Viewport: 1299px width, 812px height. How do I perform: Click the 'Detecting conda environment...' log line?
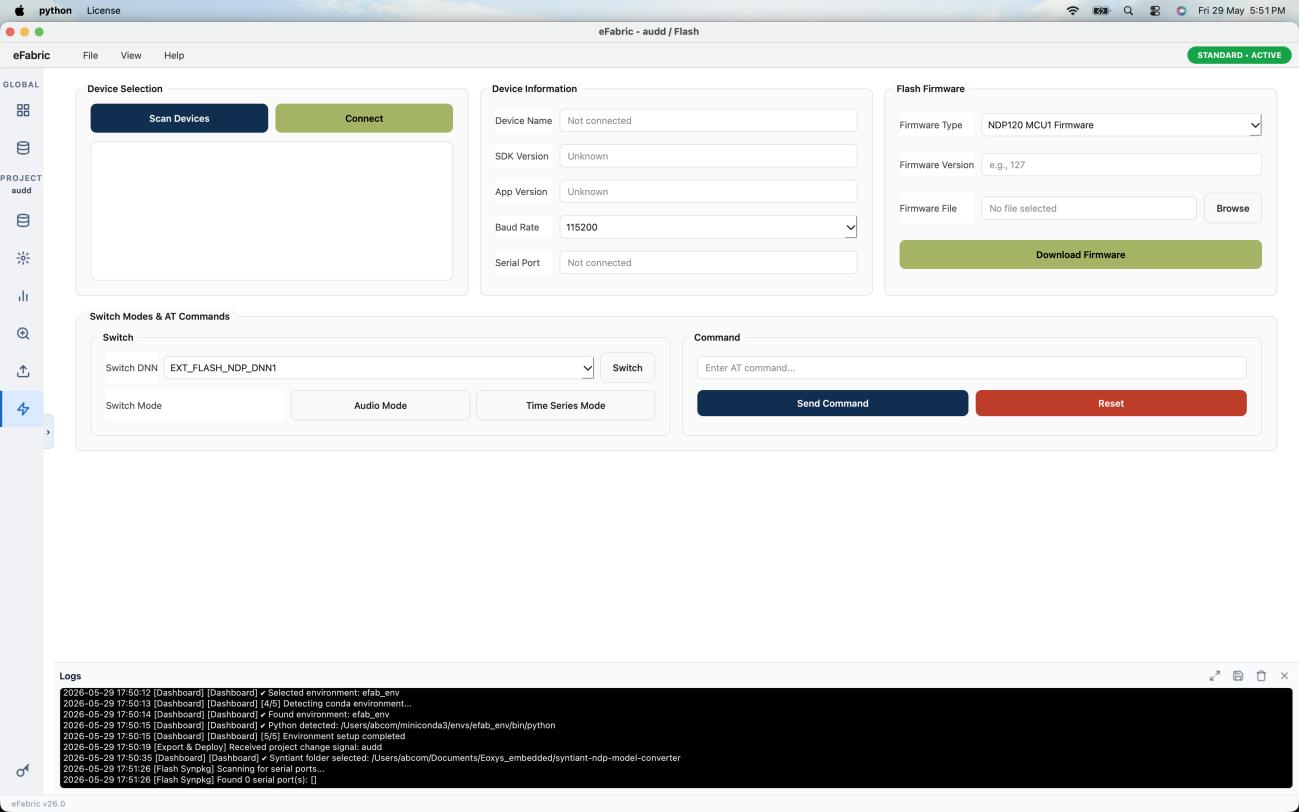click(237, 703)
